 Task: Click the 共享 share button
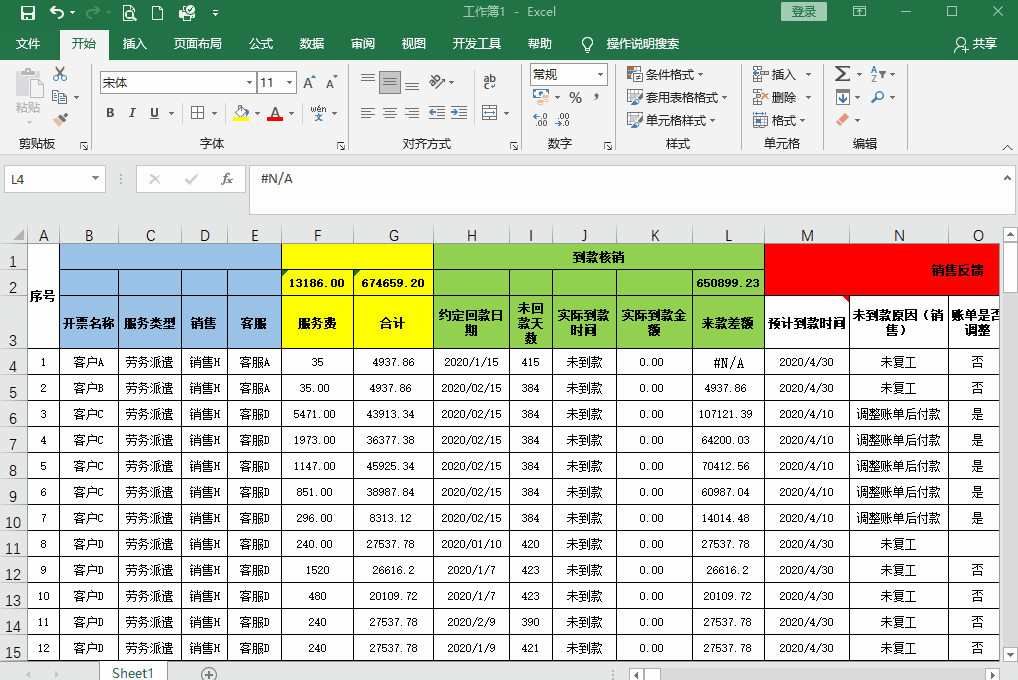tap(976, 44)
